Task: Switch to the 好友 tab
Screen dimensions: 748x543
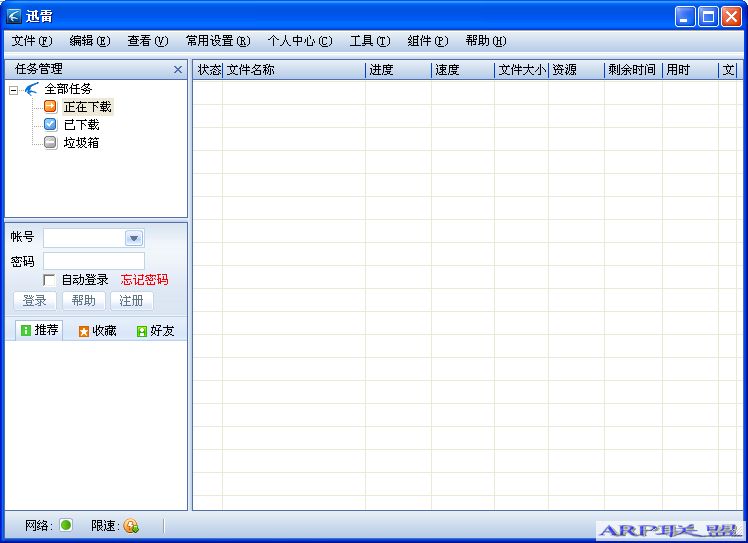Action: (x=156, y=331)
